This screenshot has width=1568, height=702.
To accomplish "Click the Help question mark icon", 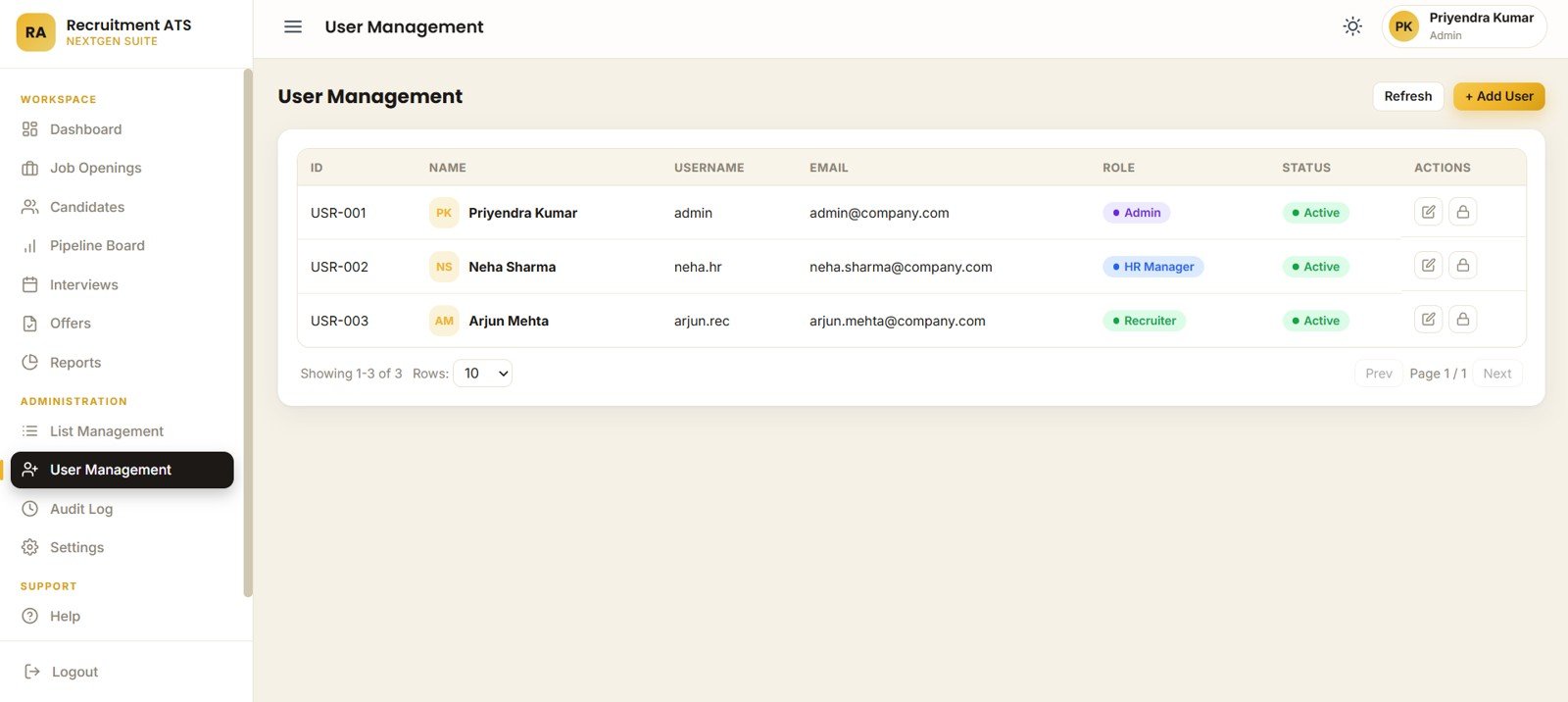I will coord(30,616).
